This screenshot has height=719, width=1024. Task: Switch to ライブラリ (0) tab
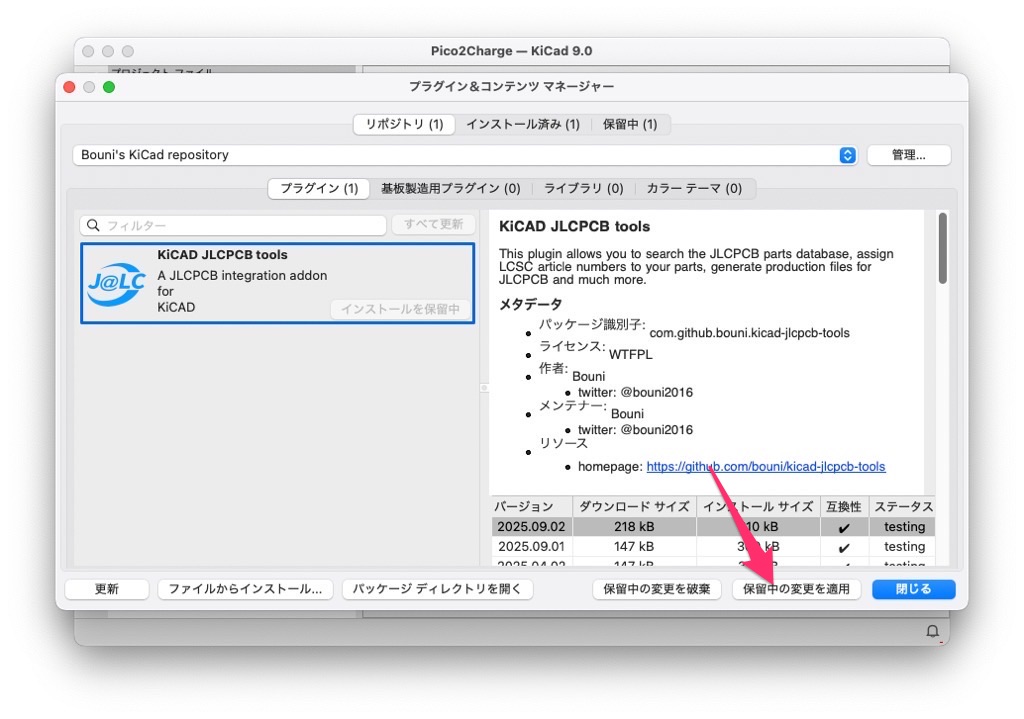(x=583, y=188)
